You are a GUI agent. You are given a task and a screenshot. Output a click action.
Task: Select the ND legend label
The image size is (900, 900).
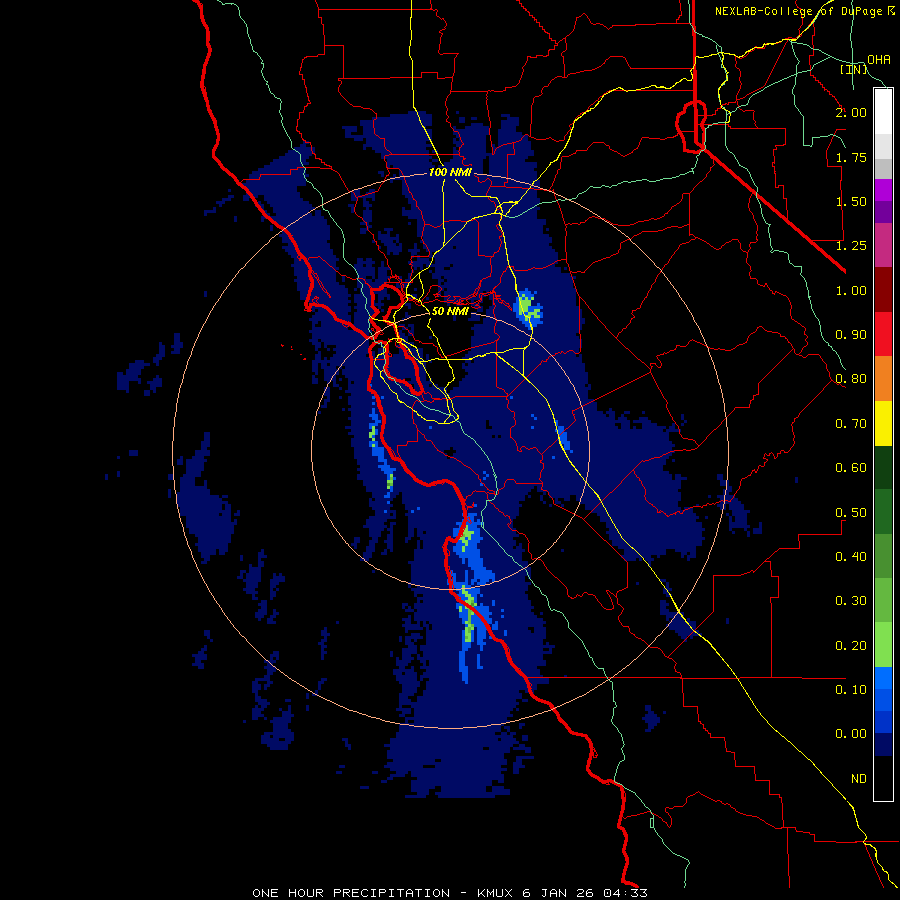(x=859, y=779)
